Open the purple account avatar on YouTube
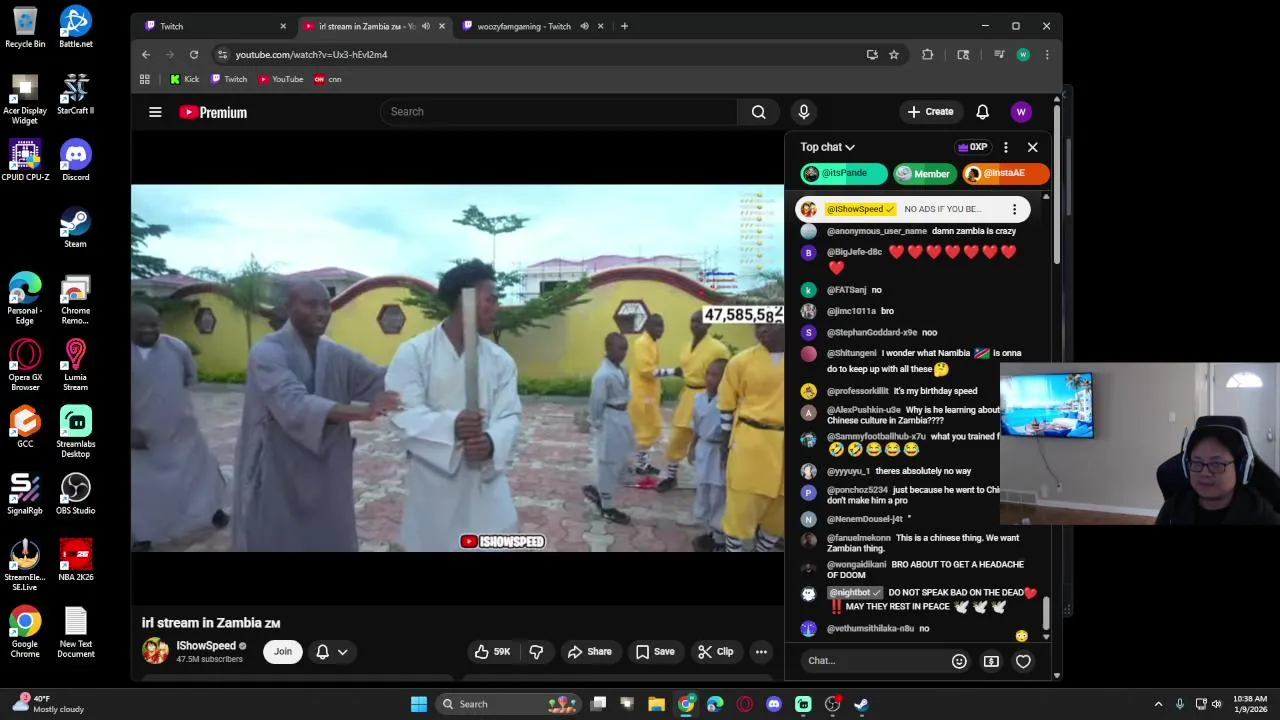The image size is (1280, 720). point(1021,112)
